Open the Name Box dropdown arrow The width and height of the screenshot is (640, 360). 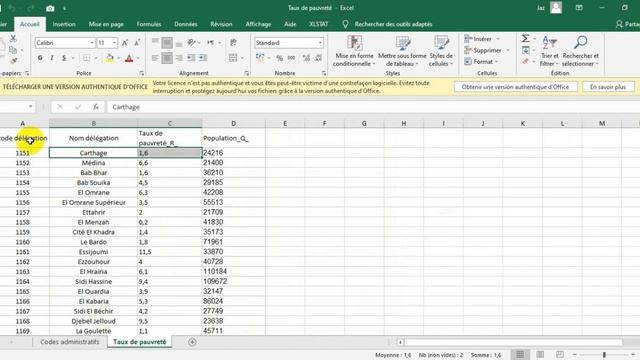(31, 107)
